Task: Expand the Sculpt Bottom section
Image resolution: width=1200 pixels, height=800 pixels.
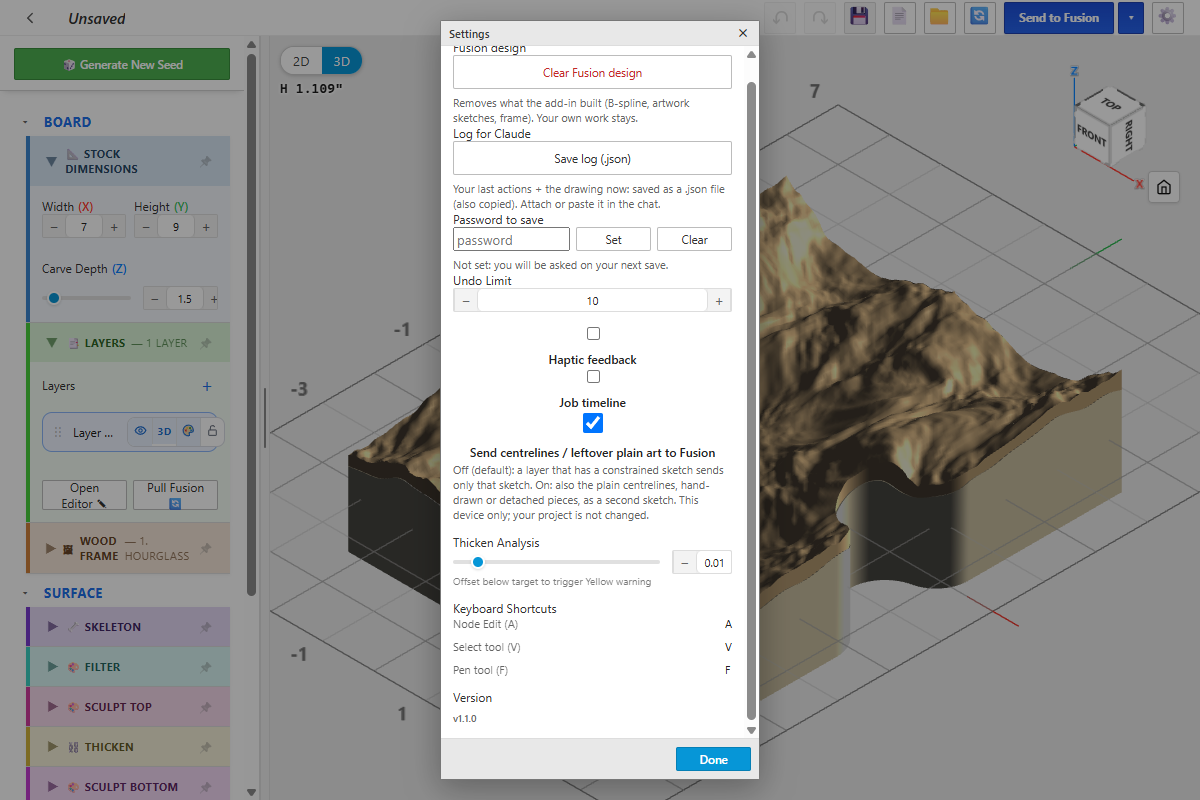Action: (52, 787)
